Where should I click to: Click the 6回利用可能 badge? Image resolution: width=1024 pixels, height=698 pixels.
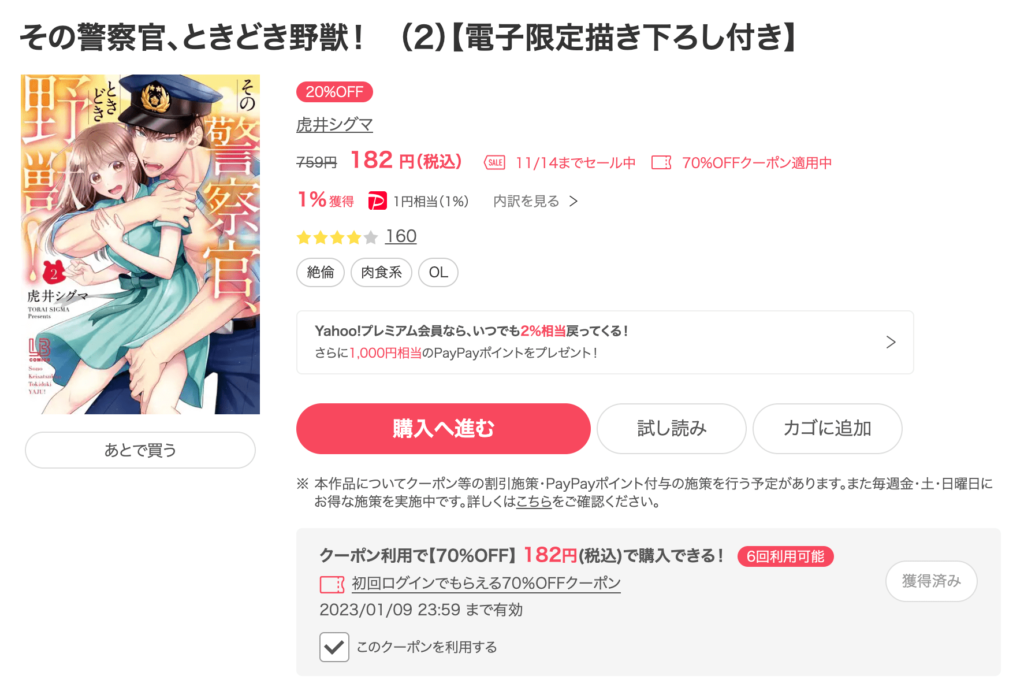(x=785, y=556)
